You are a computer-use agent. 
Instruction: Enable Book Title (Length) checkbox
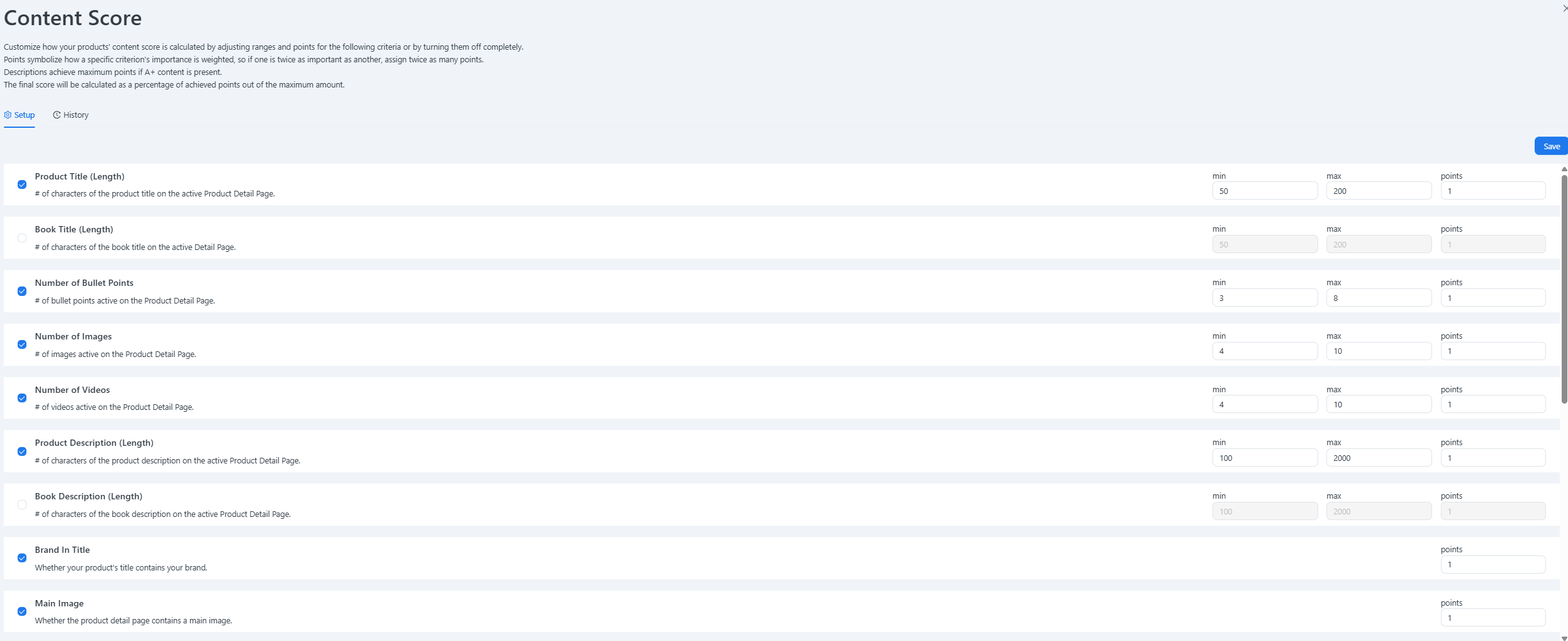[x=22, y=238]
